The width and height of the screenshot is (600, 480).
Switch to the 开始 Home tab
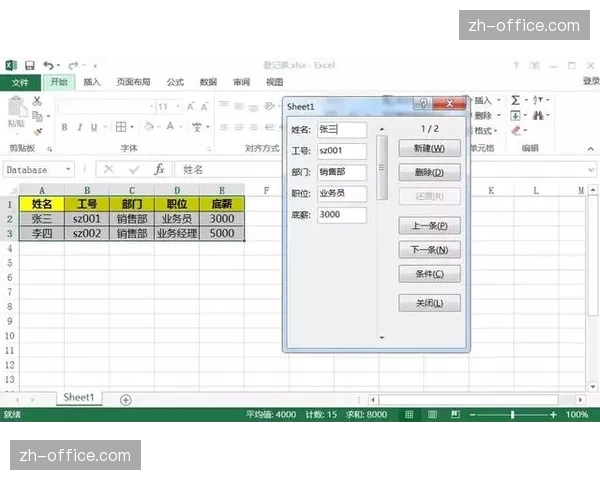pos(59,82)
